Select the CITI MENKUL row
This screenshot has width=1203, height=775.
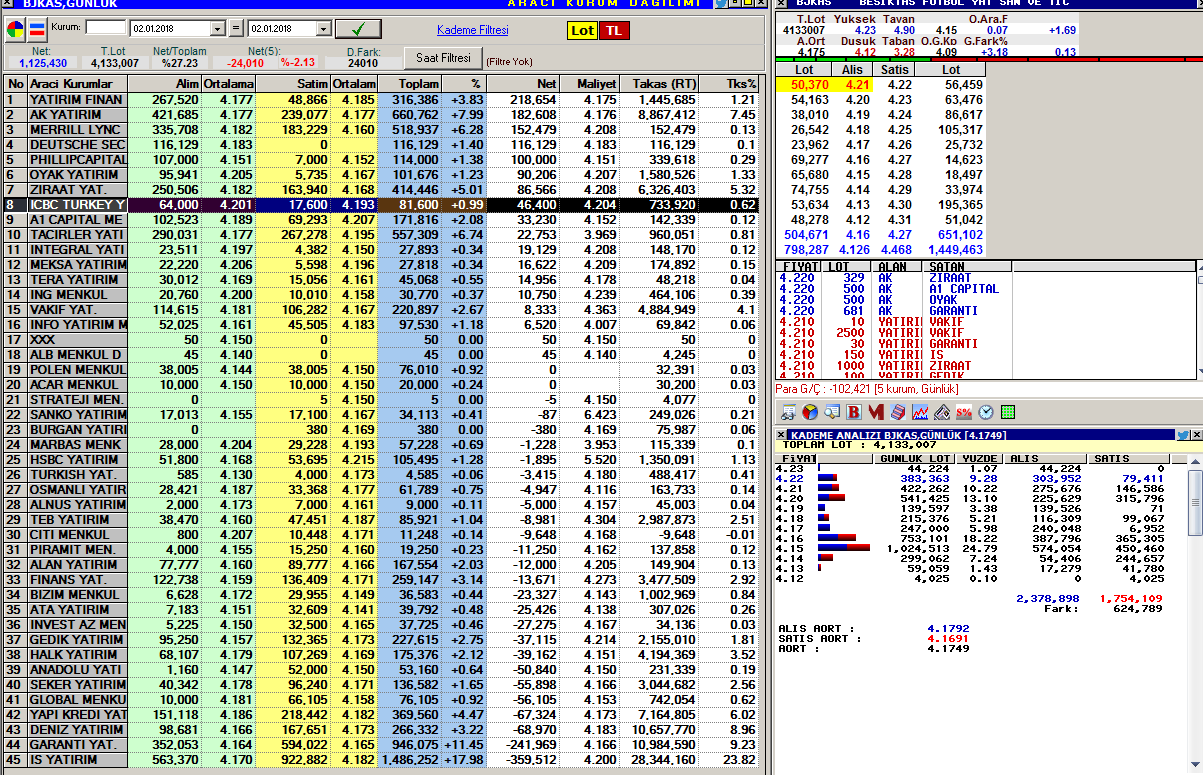[381, 535]
